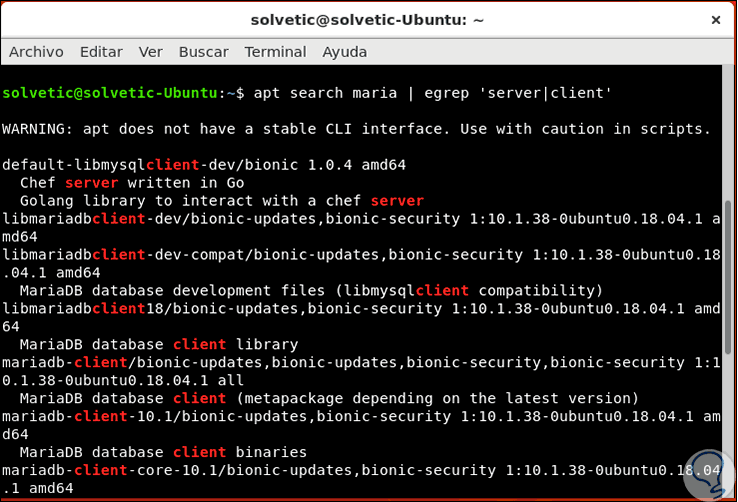Open the Terminal menu

275,52
